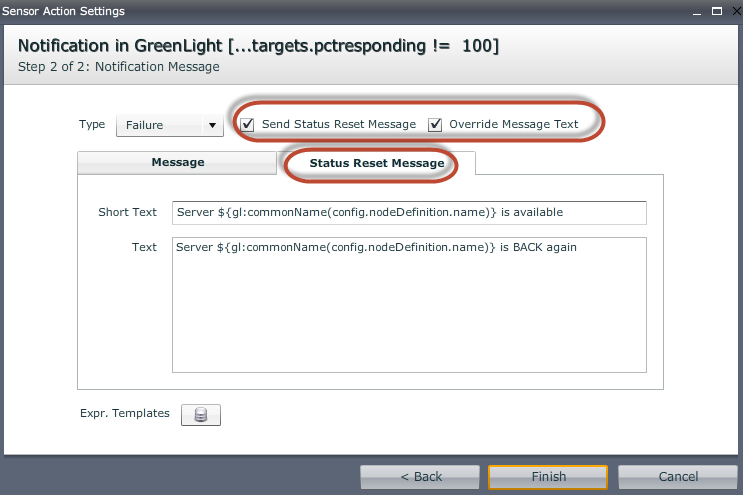Image resolution: width=743 pixels, height=495 pixels.
Task: Click the Expr. Templates label
Action: 125,414
